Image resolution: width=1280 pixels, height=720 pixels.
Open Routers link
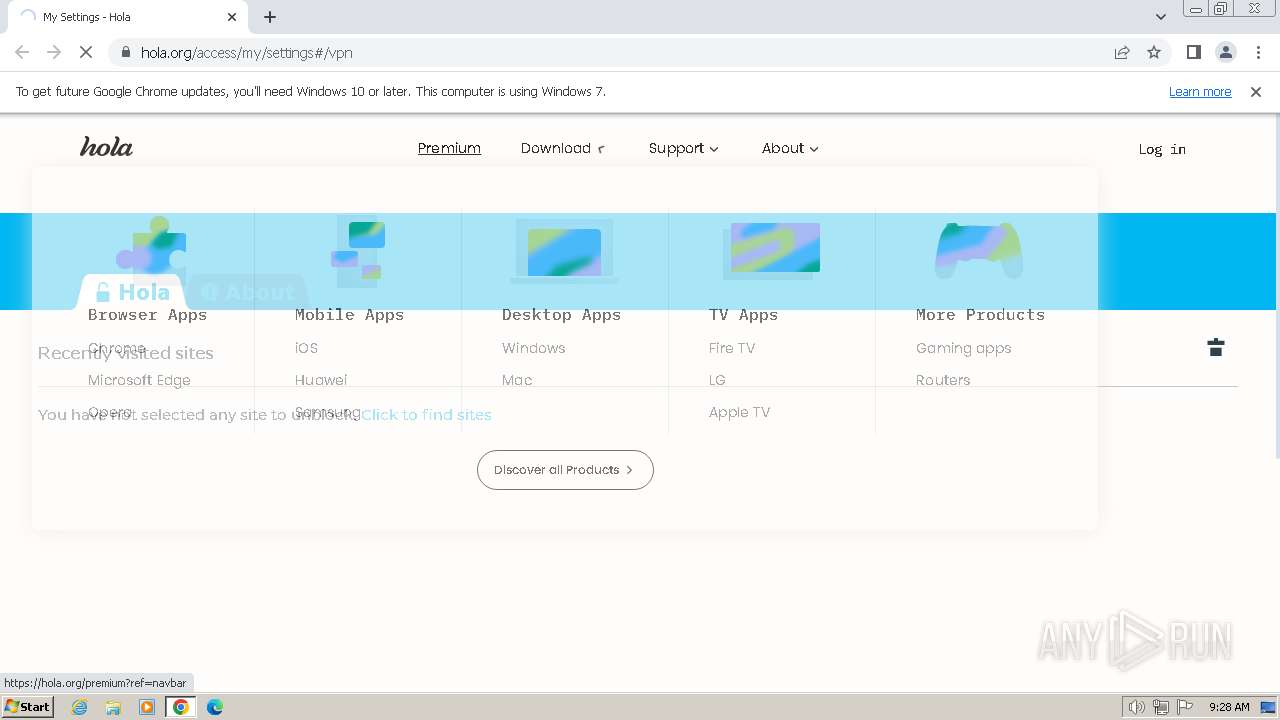coord(943,380)
